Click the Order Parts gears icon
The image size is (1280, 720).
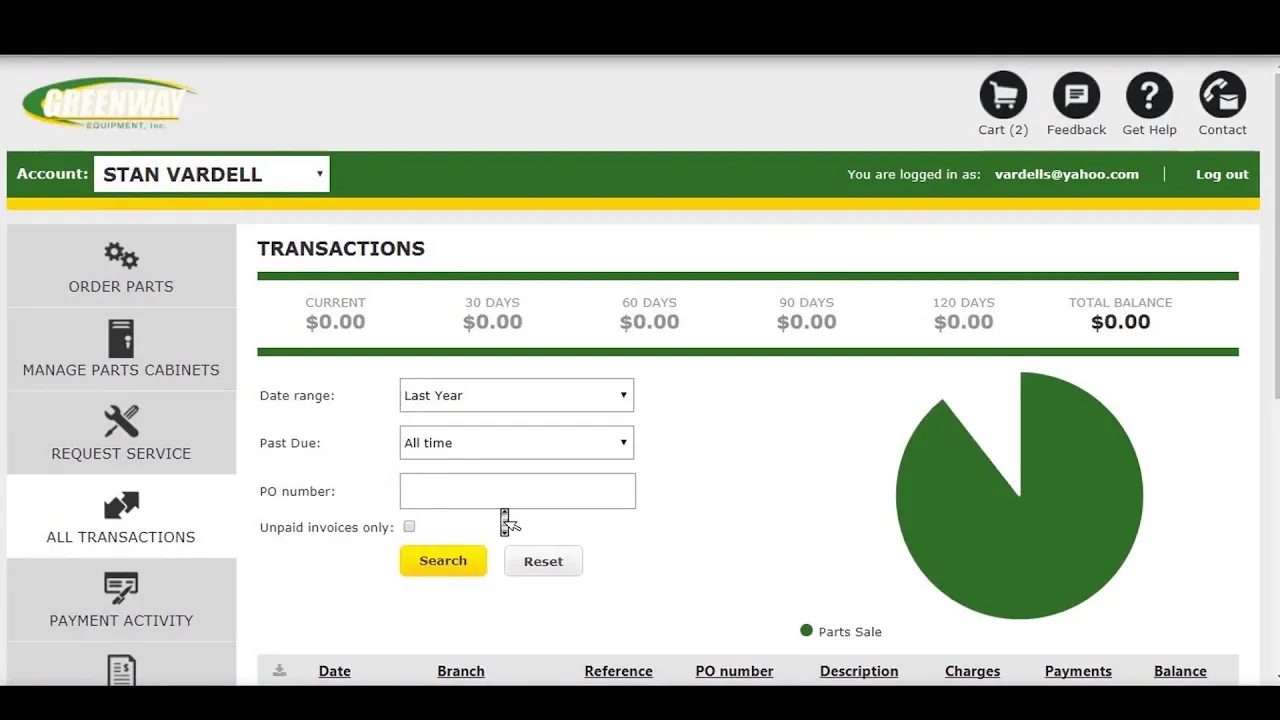pyautogui.click(x=121, y=256)
